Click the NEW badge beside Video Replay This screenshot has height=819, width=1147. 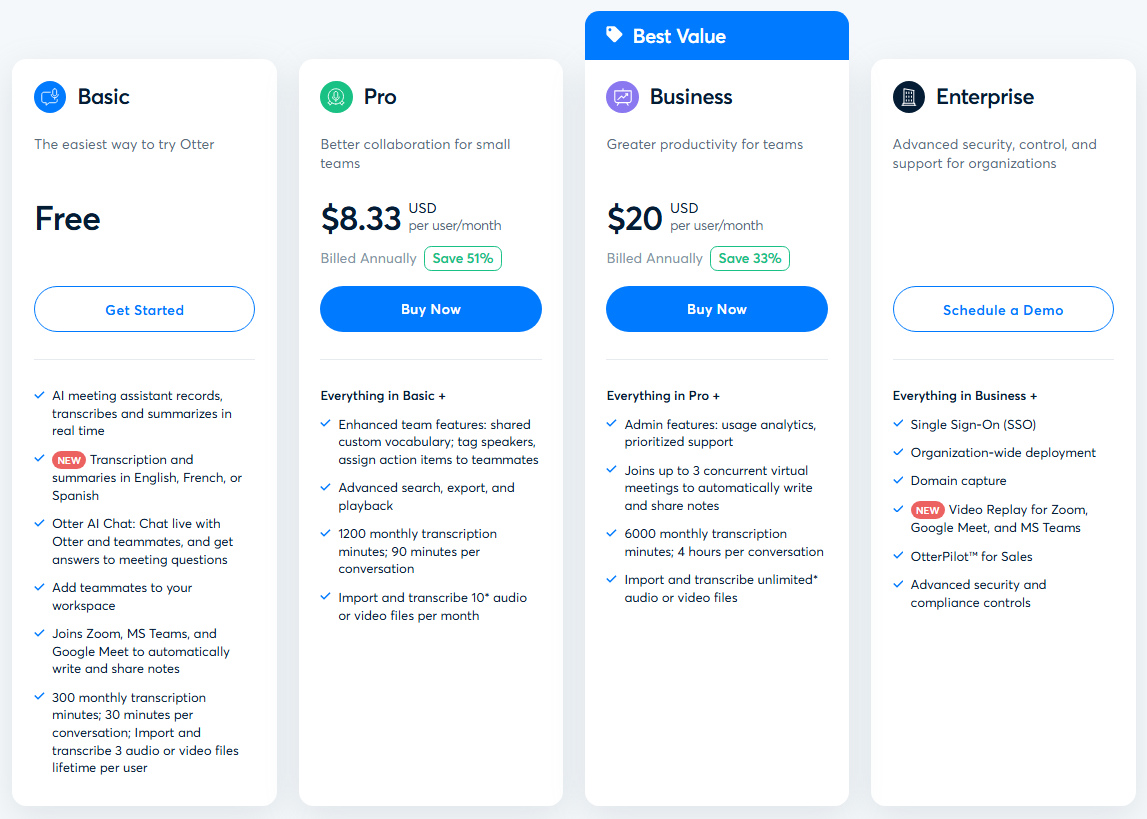coord(927,510)
